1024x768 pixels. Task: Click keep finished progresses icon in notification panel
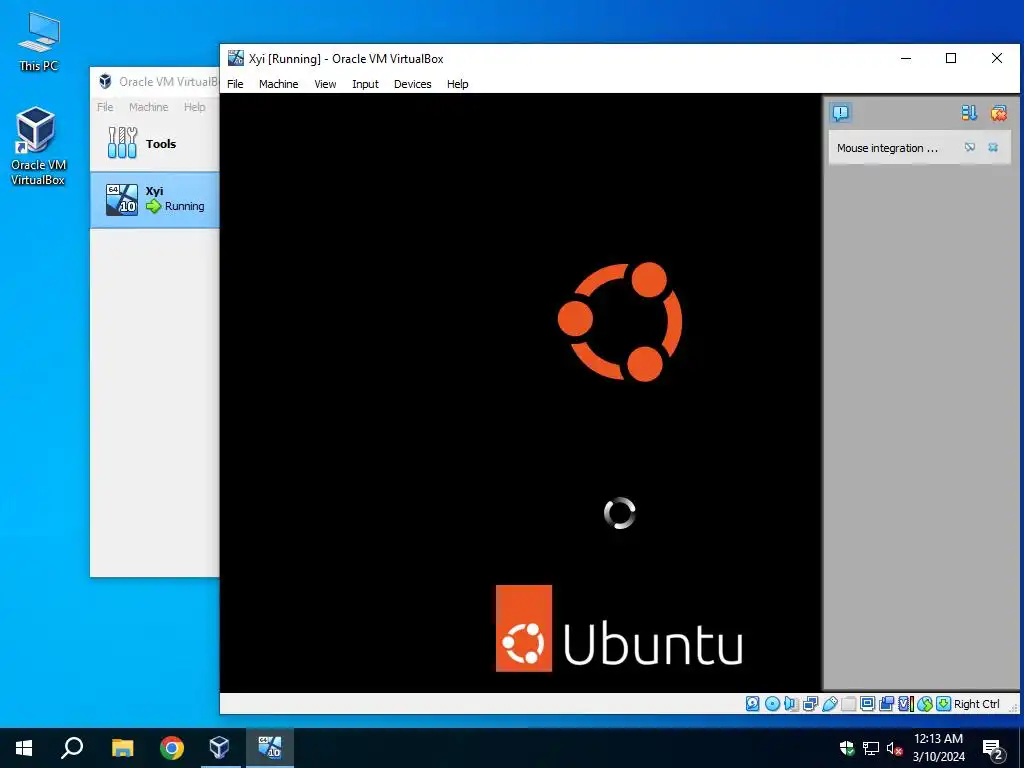[x=969, y=113]
